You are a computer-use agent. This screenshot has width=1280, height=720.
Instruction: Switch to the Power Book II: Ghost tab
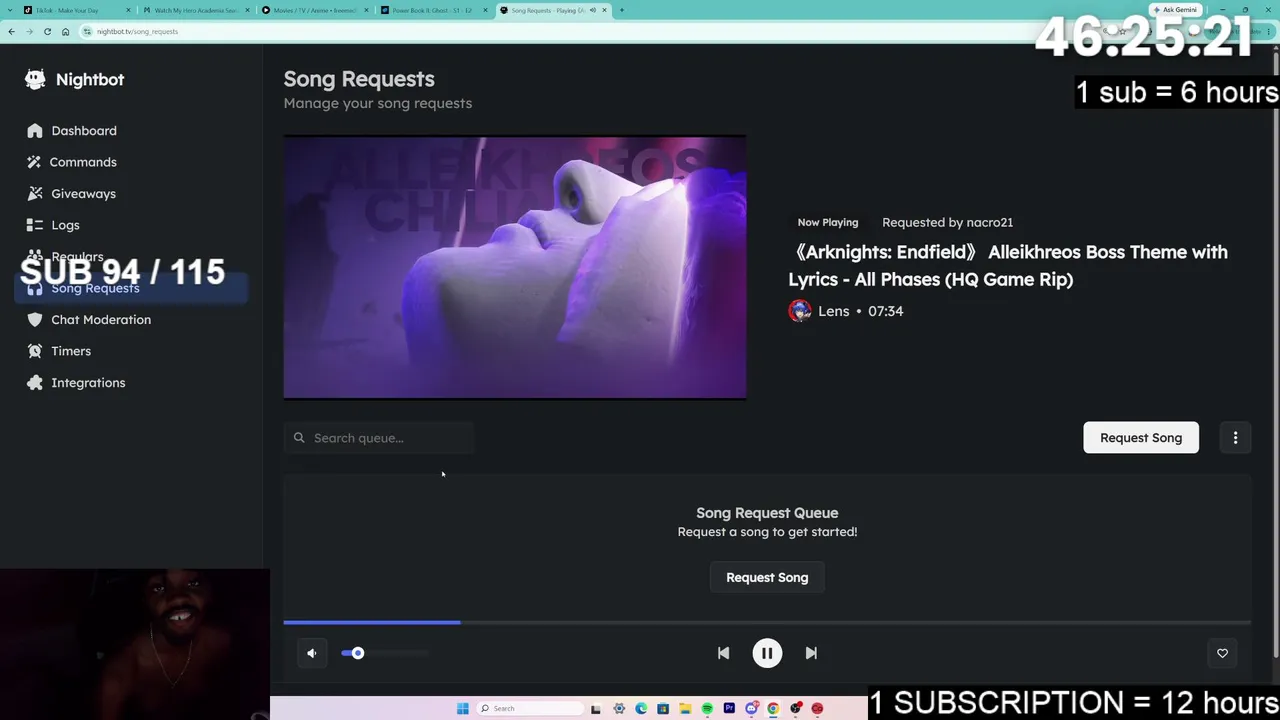(433, 10)
